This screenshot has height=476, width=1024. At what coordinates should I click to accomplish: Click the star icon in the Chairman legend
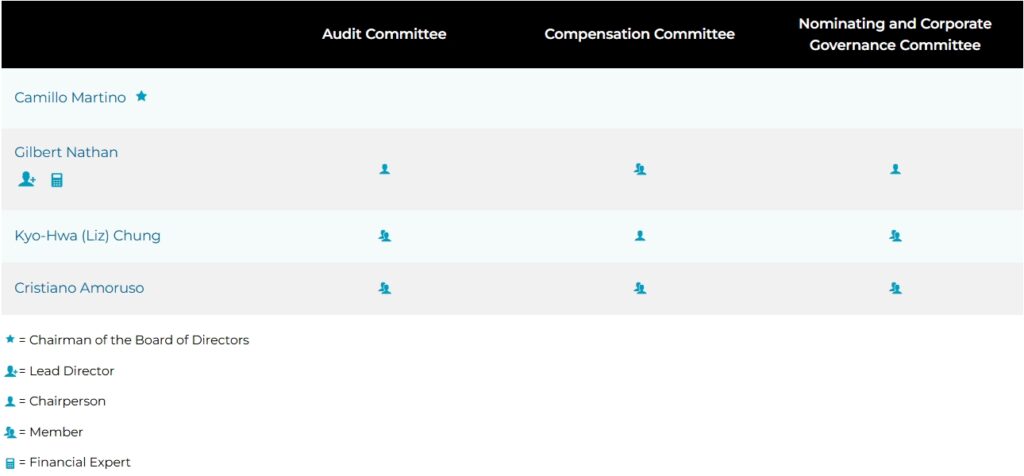click(x=10, y=340)
